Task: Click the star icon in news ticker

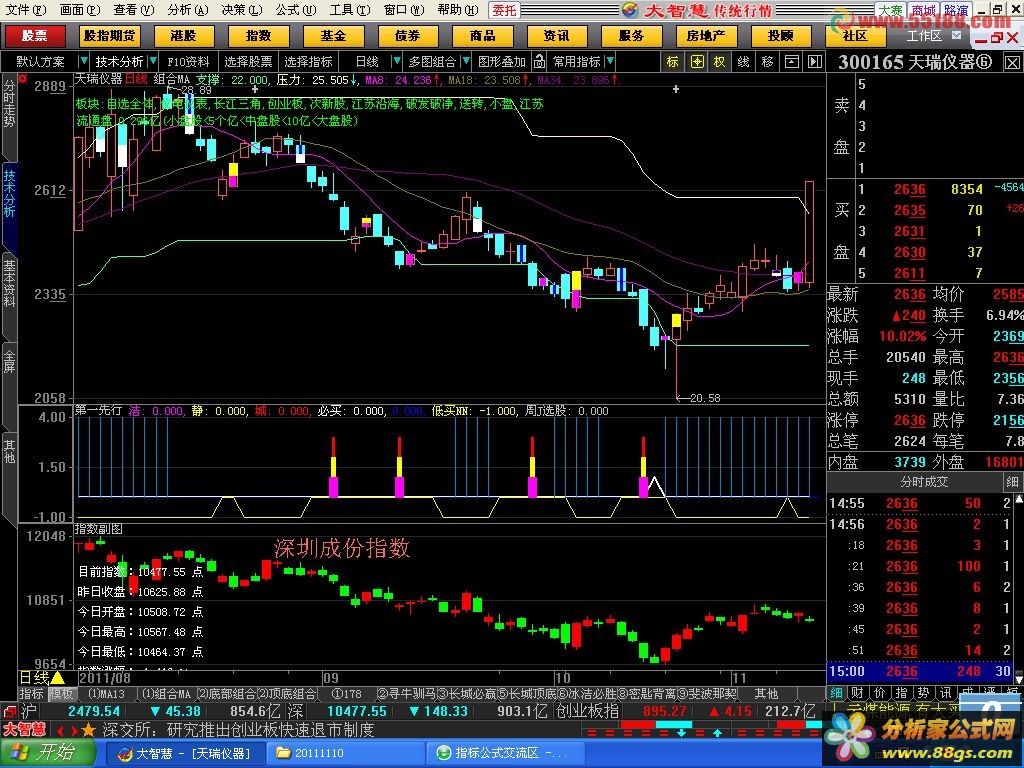Action: (x=89, y=729)
